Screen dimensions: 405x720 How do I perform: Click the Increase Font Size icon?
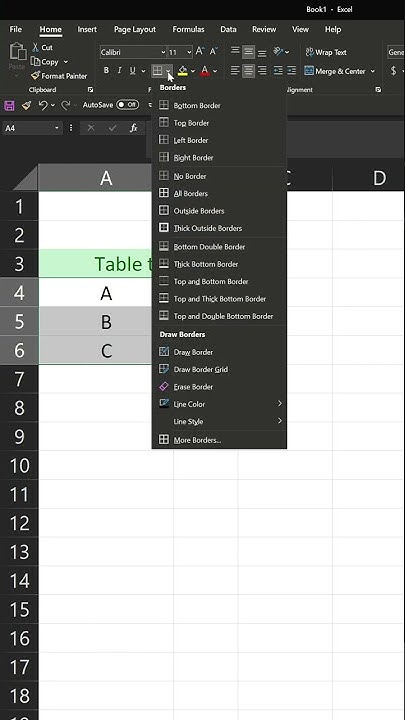point(200,51)
